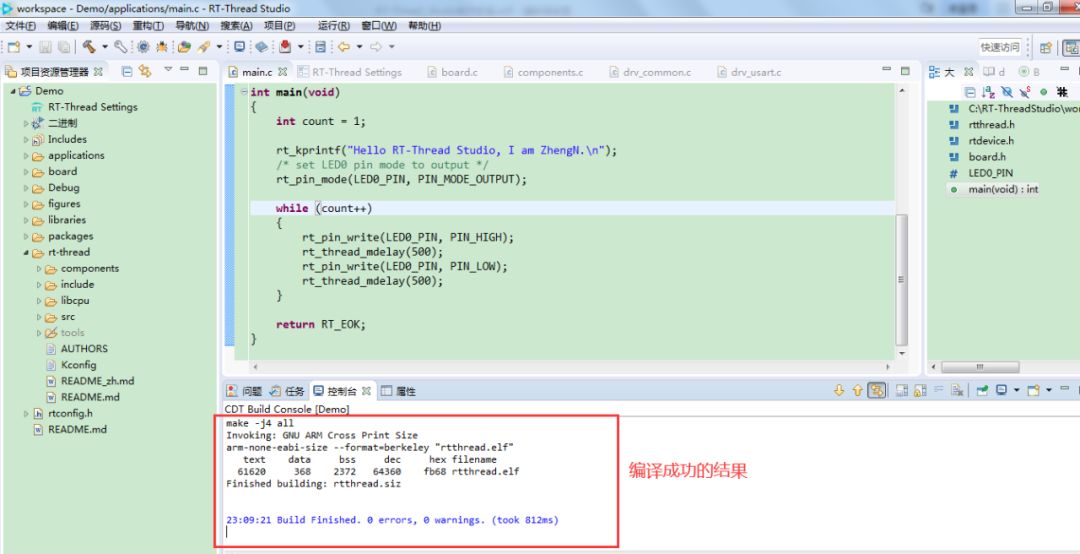
Task: Open build hammer dropdown arrow
Action: coord(105,47)
